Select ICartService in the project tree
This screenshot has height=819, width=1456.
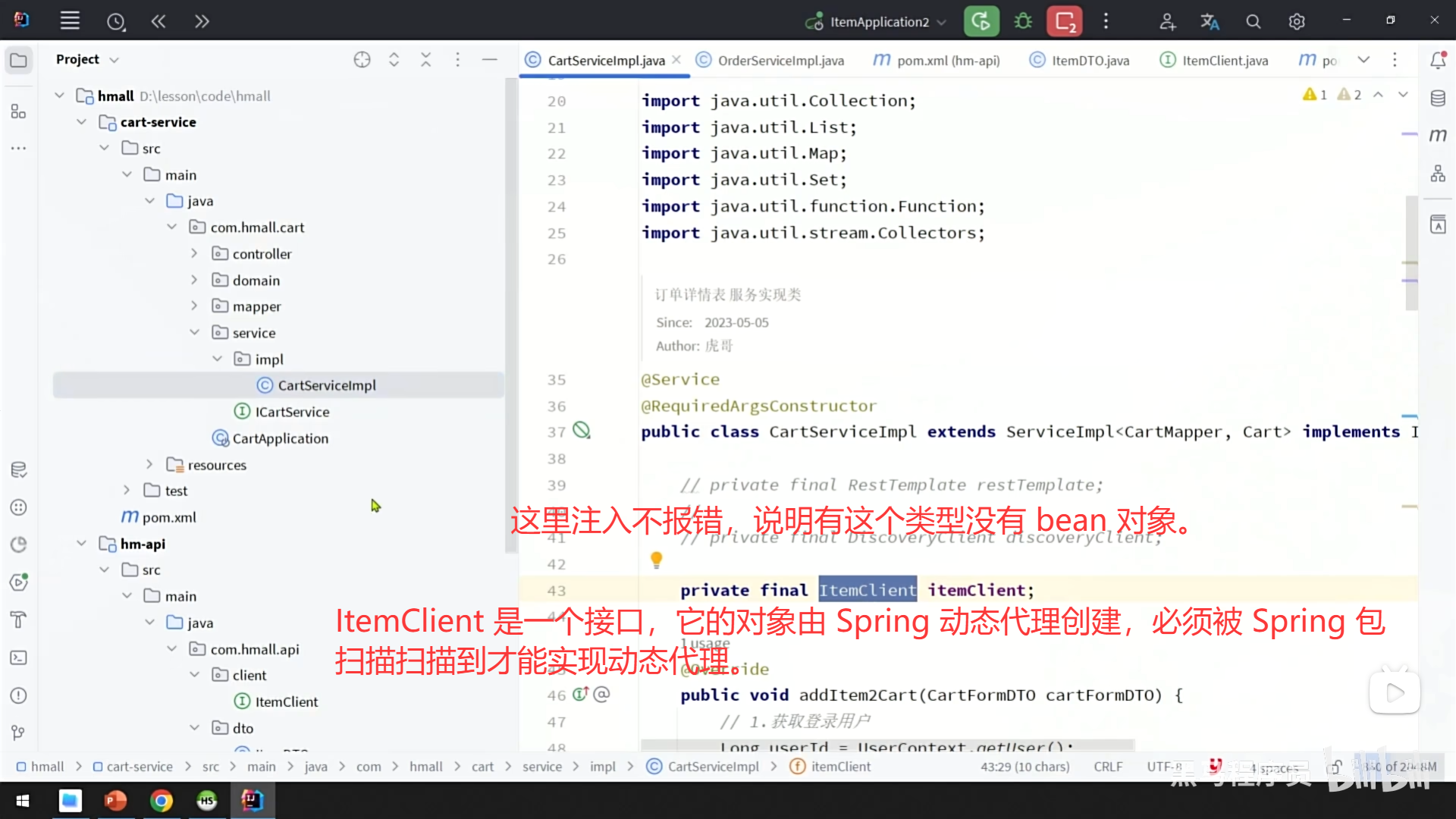(x=292, y=412)
